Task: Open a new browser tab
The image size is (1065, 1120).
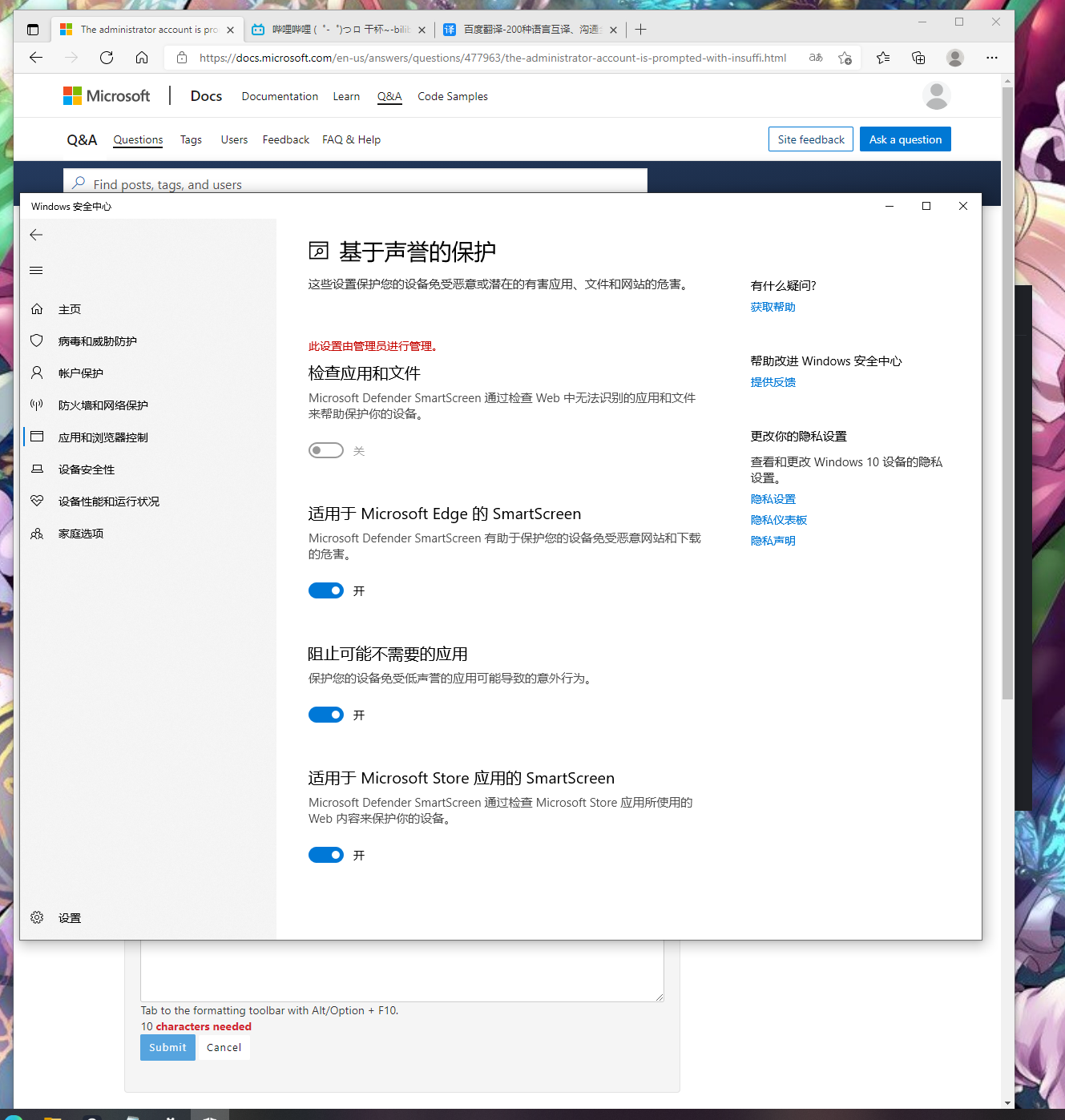Action: (640, 30)
